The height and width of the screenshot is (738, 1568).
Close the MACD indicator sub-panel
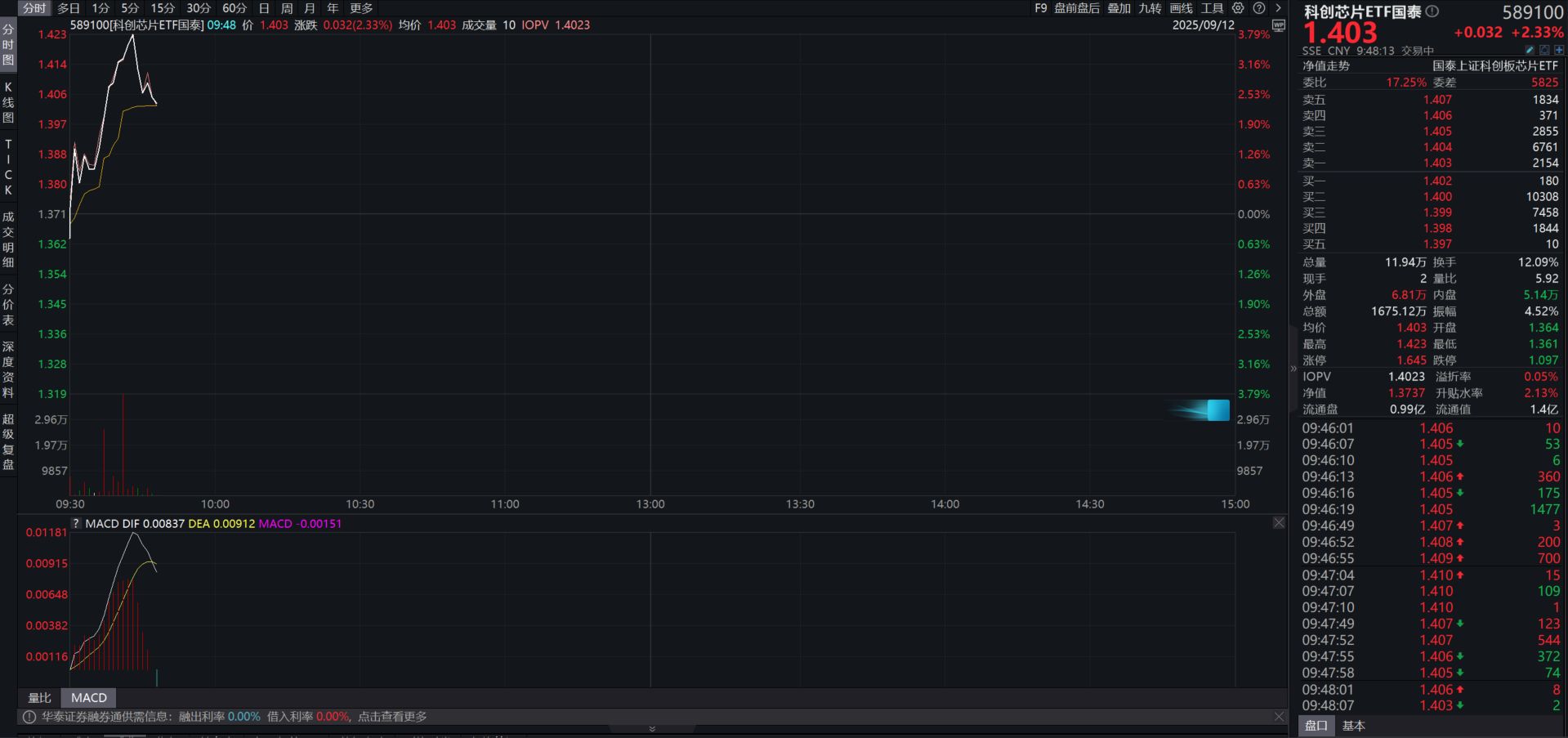click(x=1279, y=523)
